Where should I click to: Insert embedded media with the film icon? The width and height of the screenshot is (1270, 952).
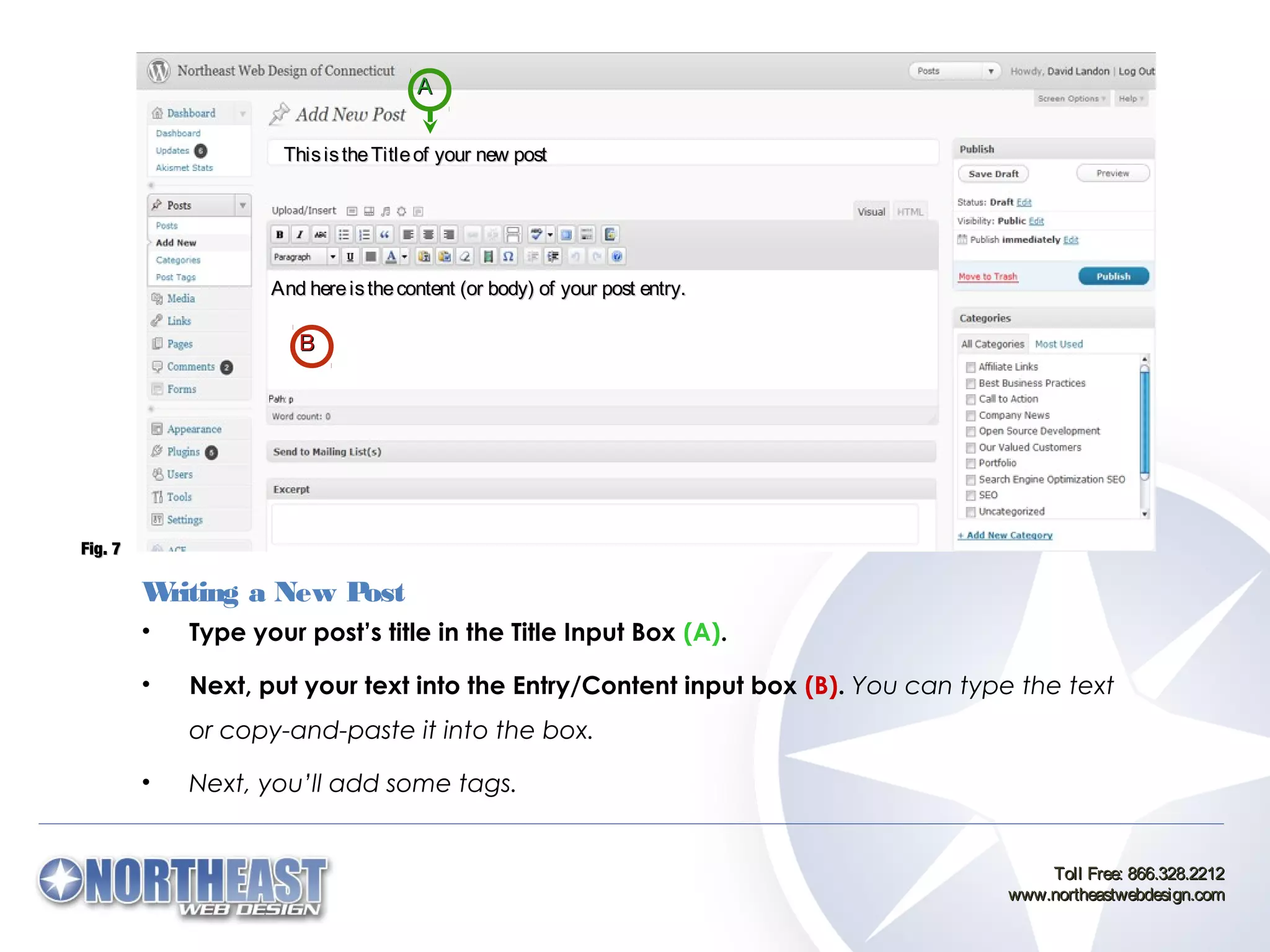pos(488,257)
